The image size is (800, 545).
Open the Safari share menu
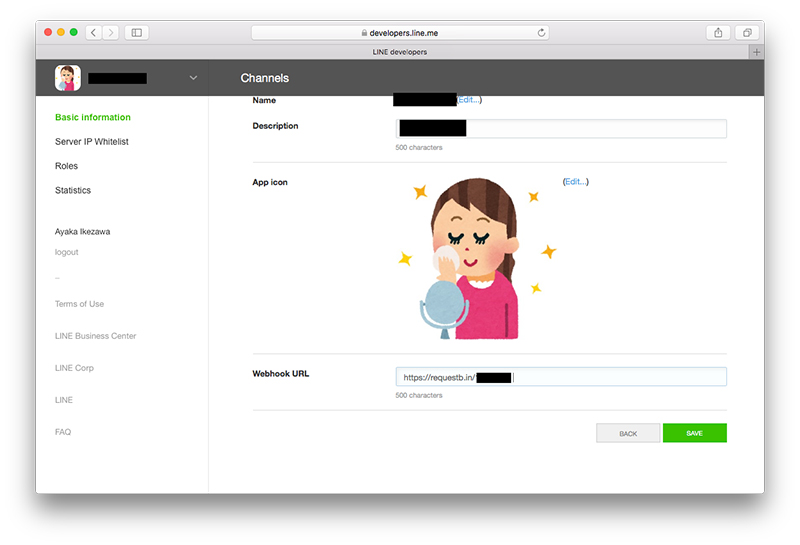[x=718, y=33]
